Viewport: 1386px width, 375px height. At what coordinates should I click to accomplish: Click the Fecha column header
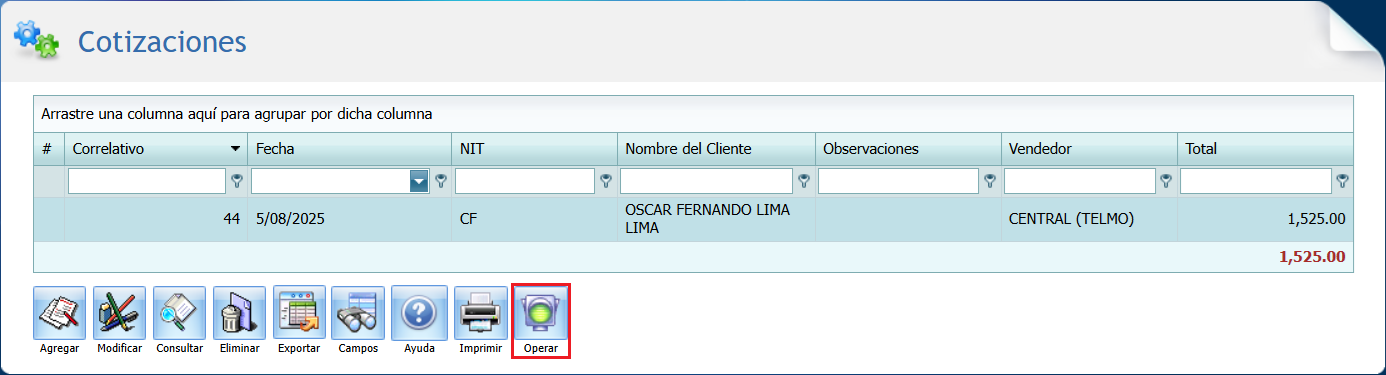coord(348,149)
